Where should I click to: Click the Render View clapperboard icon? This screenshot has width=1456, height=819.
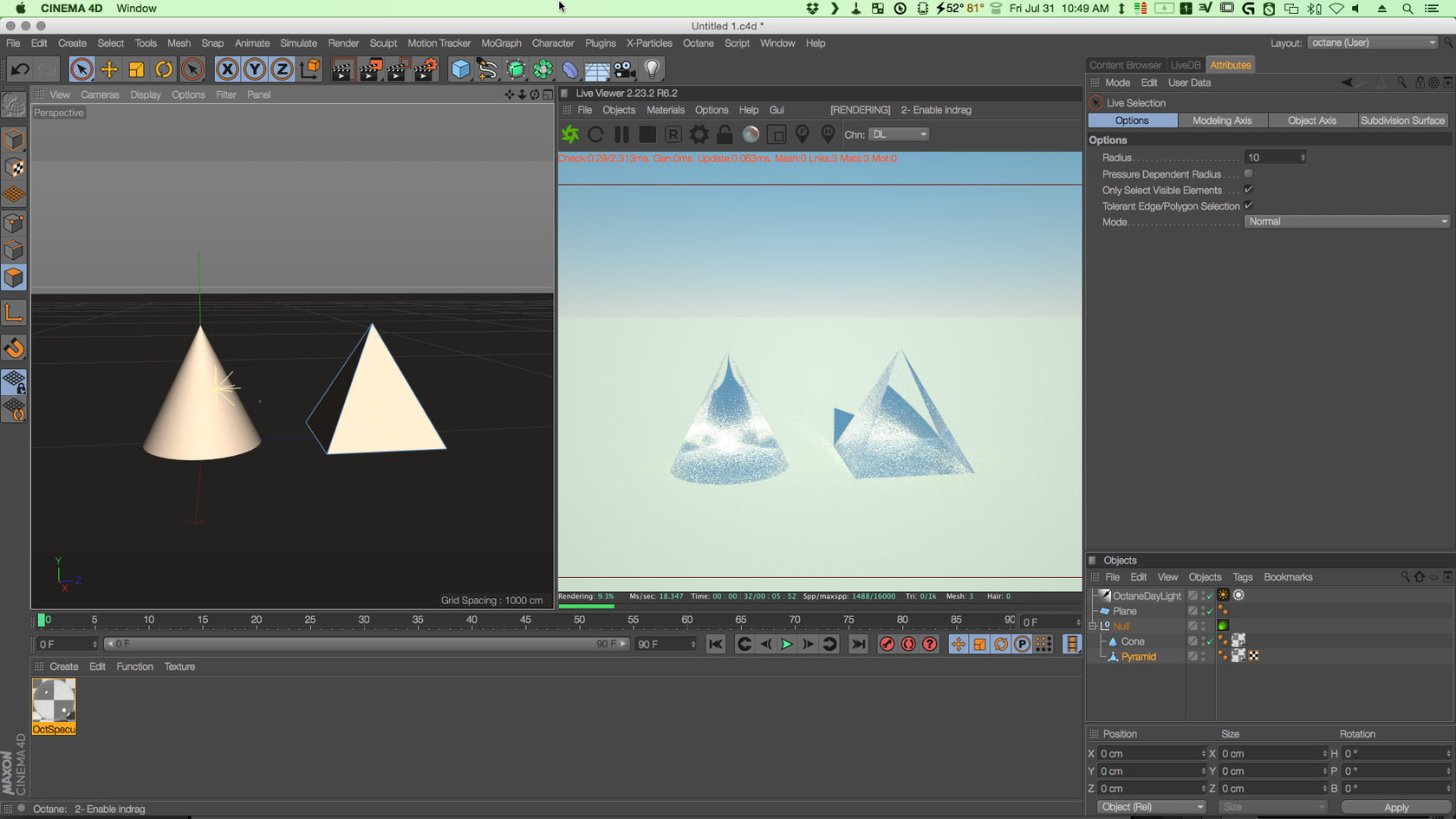pyautogui.click(x=342, y=69)
